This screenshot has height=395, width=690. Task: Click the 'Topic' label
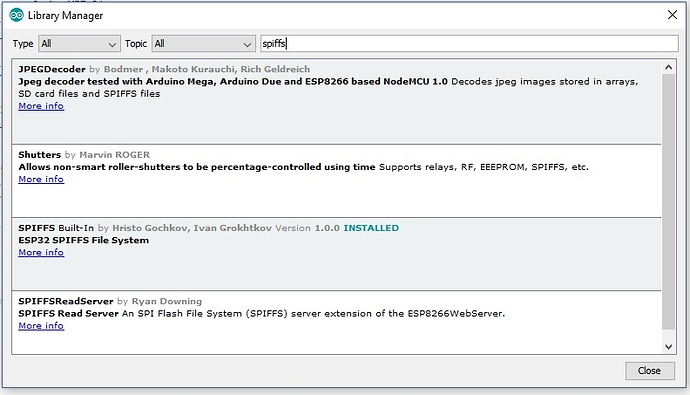pyautogui.click(x=136, y=44)
